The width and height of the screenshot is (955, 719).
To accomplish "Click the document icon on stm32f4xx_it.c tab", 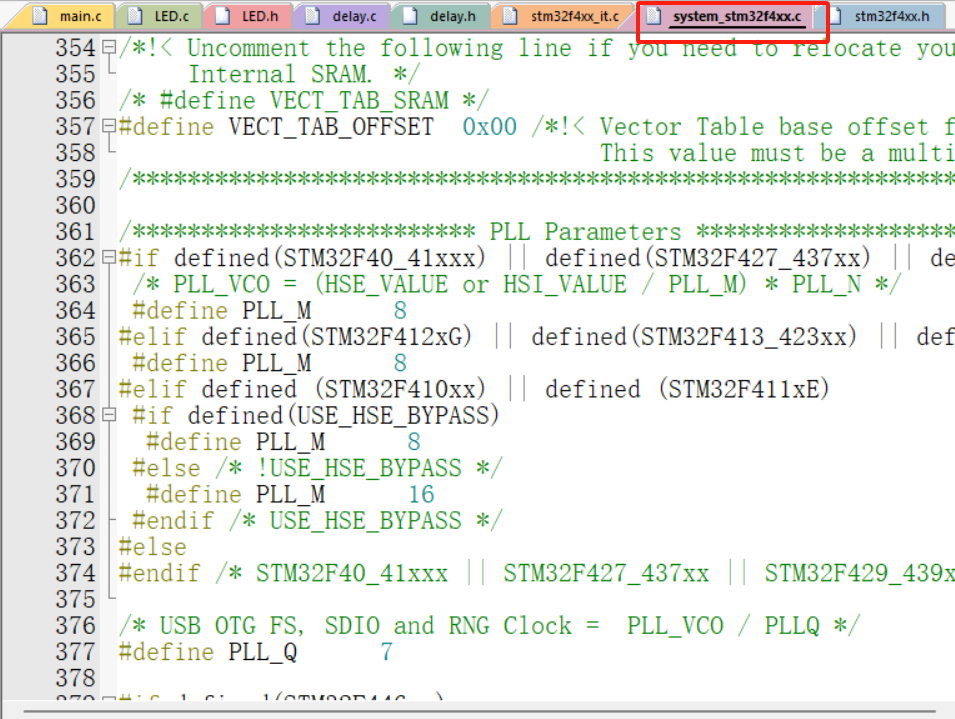I will [x=508, y=15].
